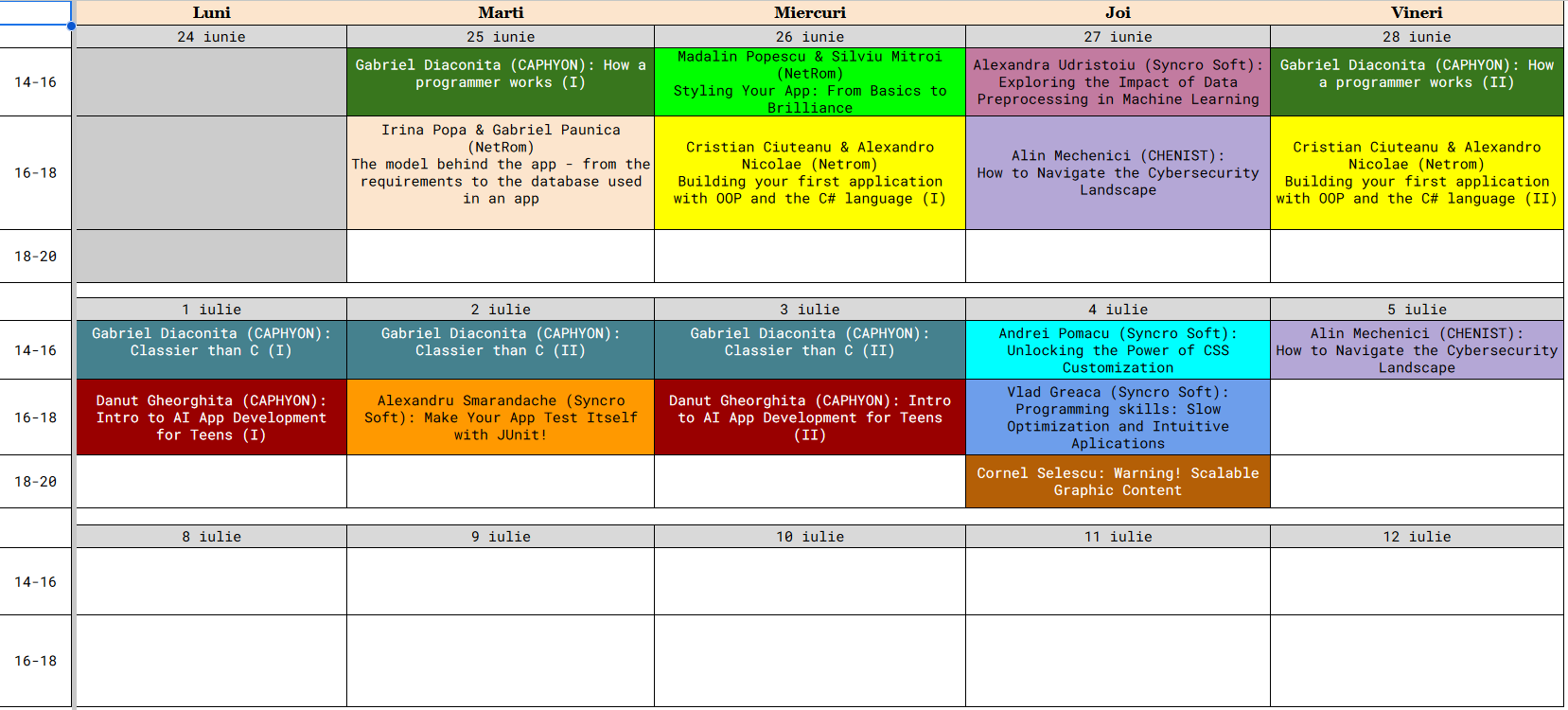Screen dimensions: 1568x710
Task: Select Andrei Pomacu CSS Customization cell
Action: 1118,350
